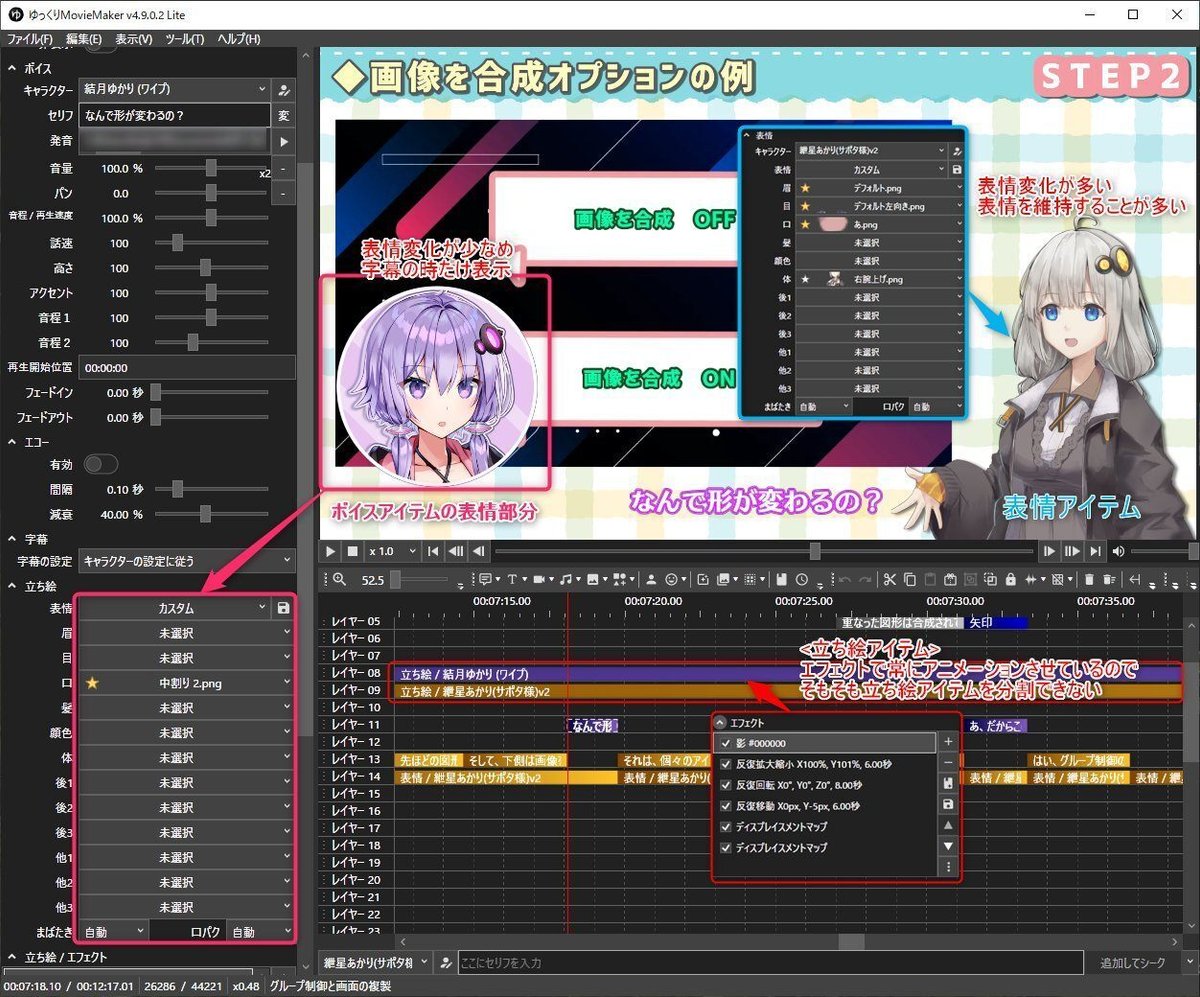Uncheck the 反復移動 effect checkbox
Viewport: 1200px width, 997px height.
point(727,806)
